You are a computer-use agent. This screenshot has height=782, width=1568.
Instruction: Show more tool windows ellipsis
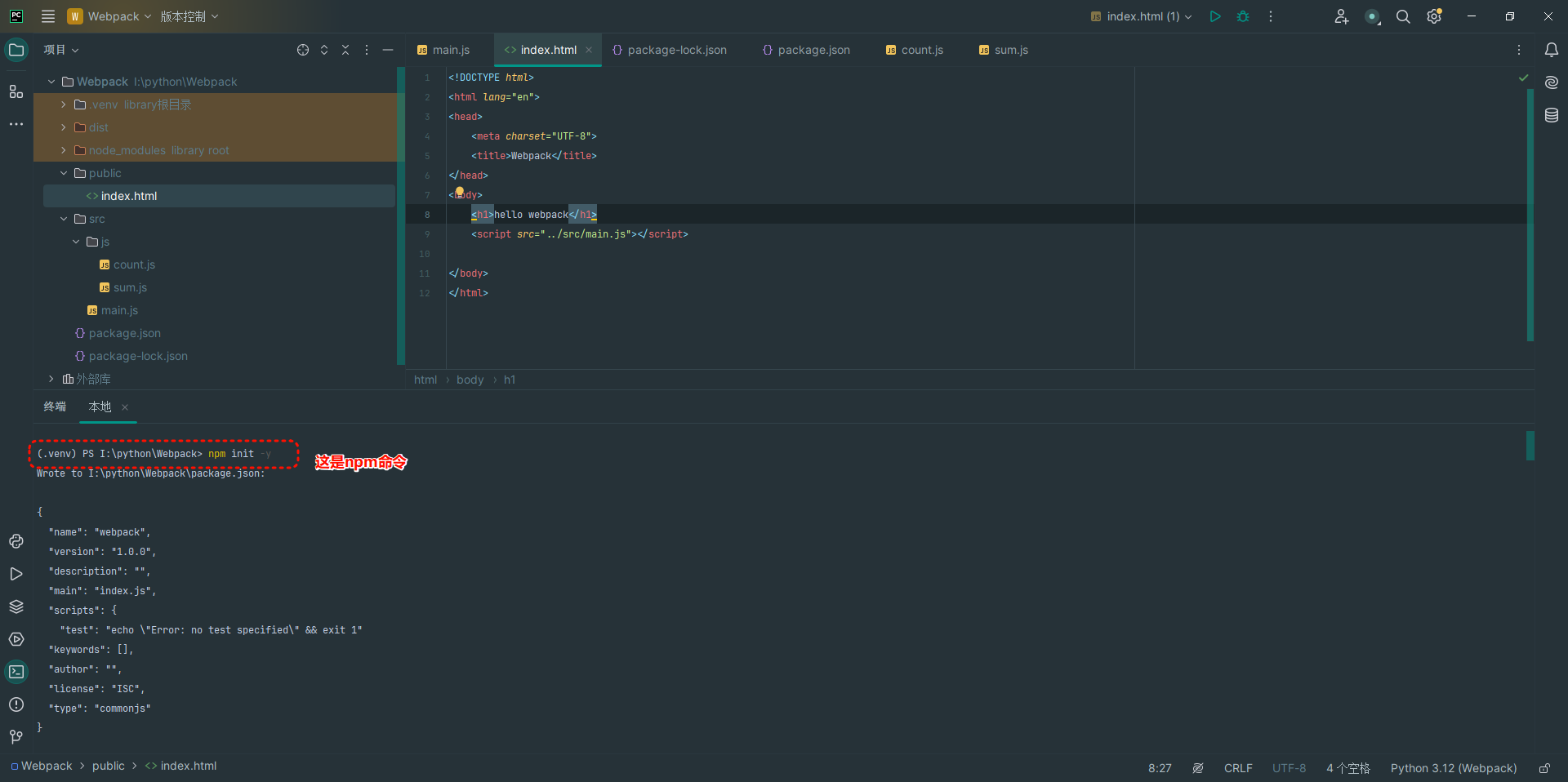coord(16,124)
